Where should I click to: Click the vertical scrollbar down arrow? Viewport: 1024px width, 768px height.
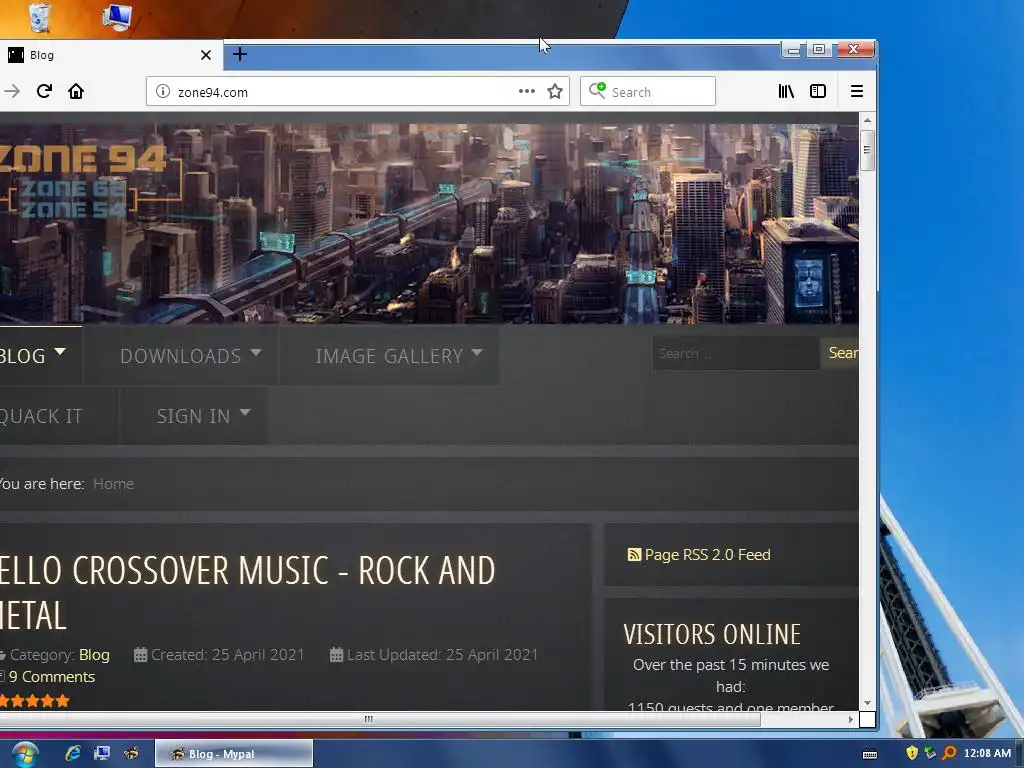pos(867,703)
